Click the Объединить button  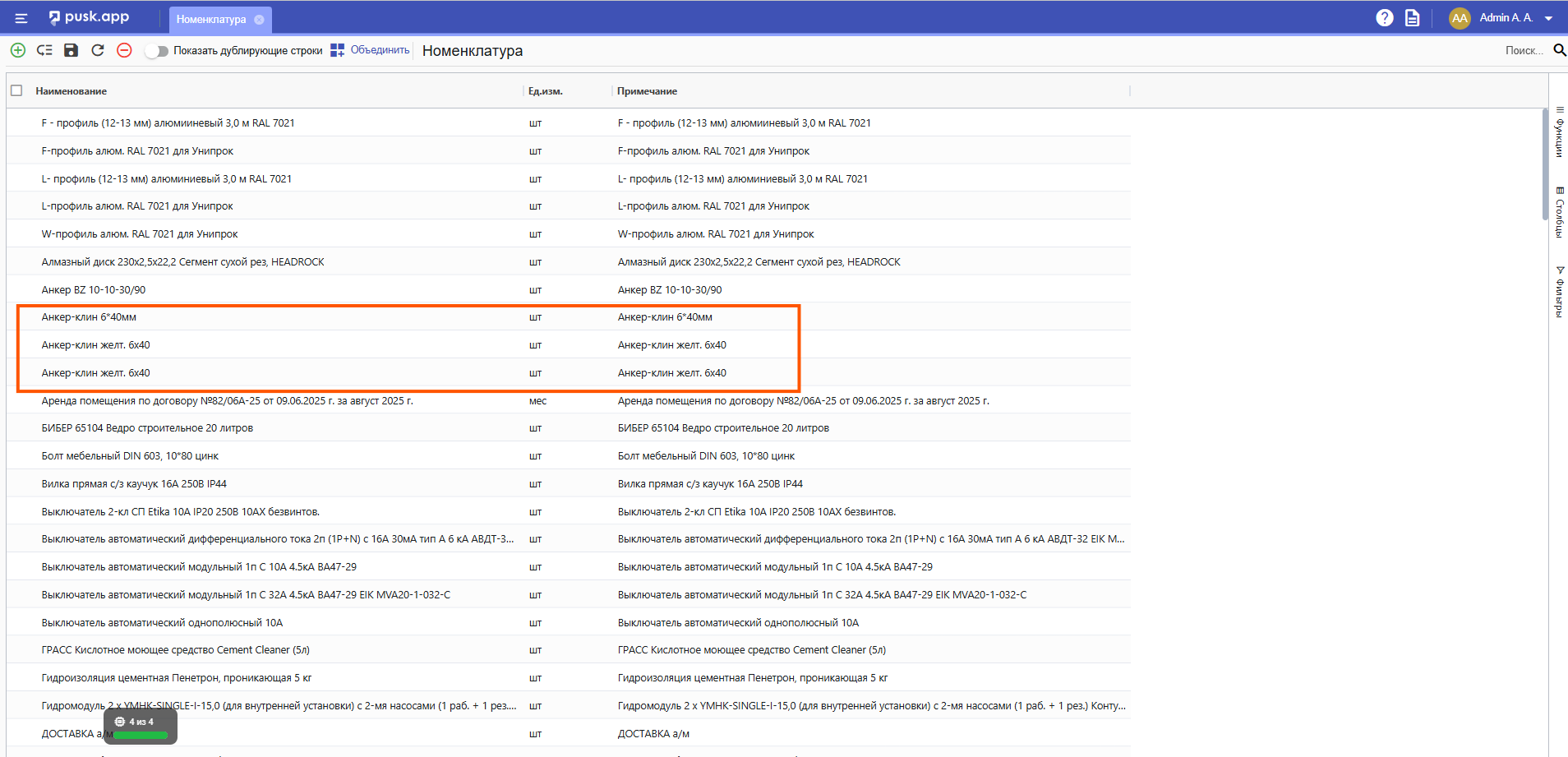[x=371, y=50]
